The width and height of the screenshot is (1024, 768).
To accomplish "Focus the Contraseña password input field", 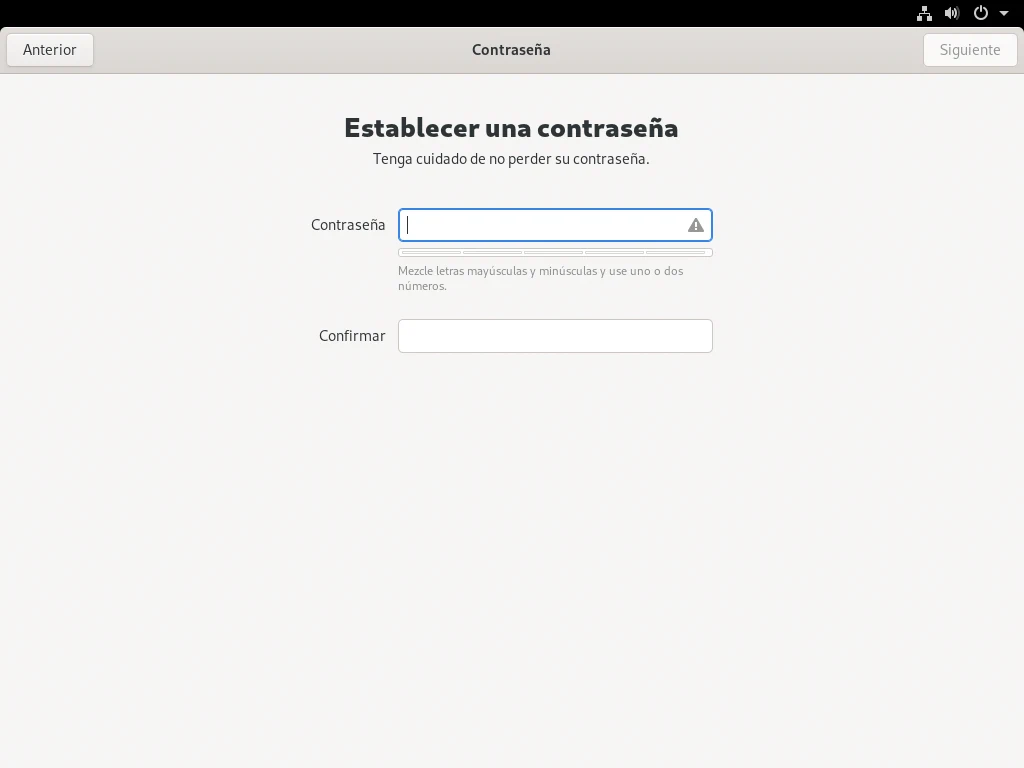I will tap(540, 225).
